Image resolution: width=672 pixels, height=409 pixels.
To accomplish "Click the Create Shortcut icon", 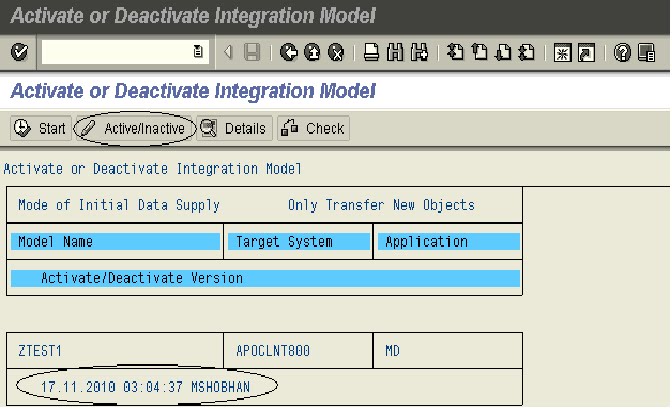I will (x=586, y=53).
